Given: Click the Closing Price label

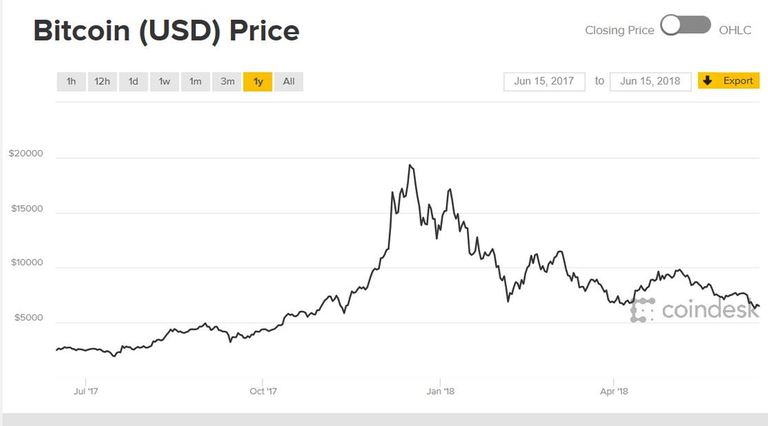Looking at the screenshot, I should pos(619,30).
